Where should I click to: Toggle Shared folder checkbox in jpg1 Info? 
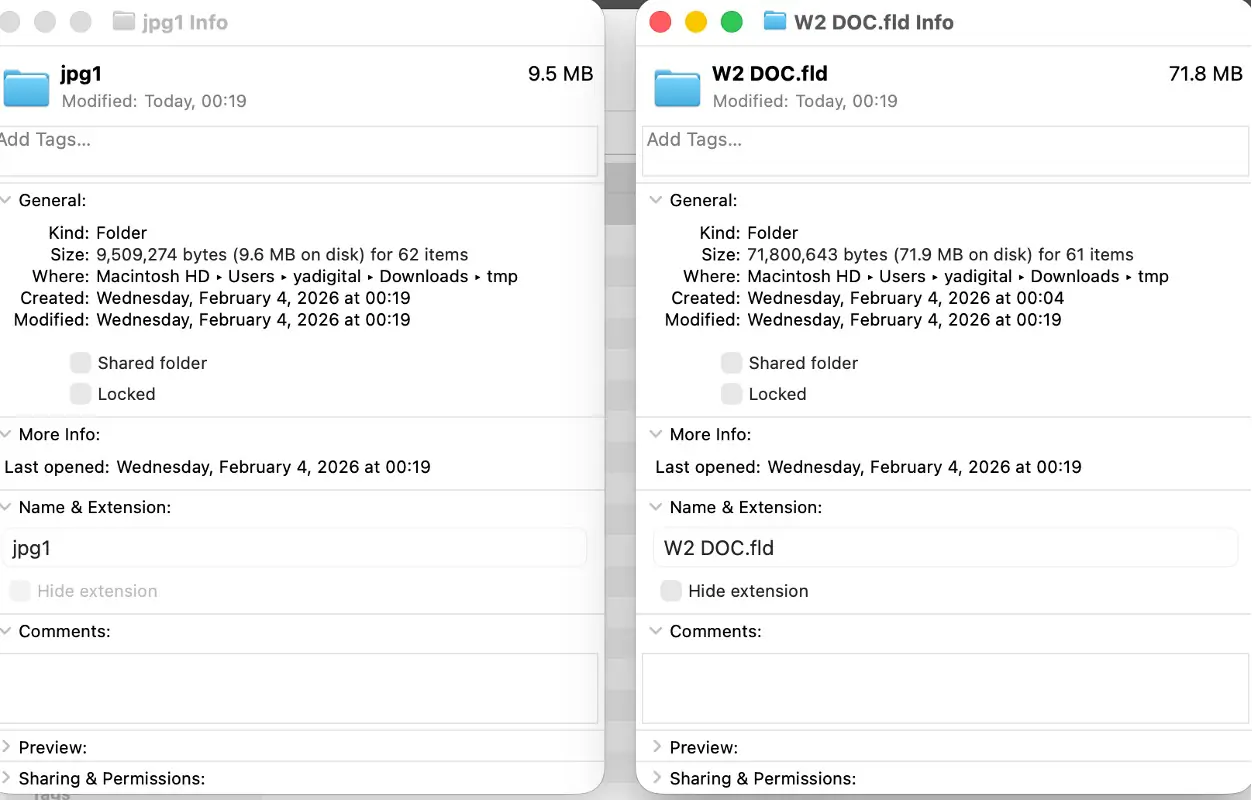click(80, 362)
